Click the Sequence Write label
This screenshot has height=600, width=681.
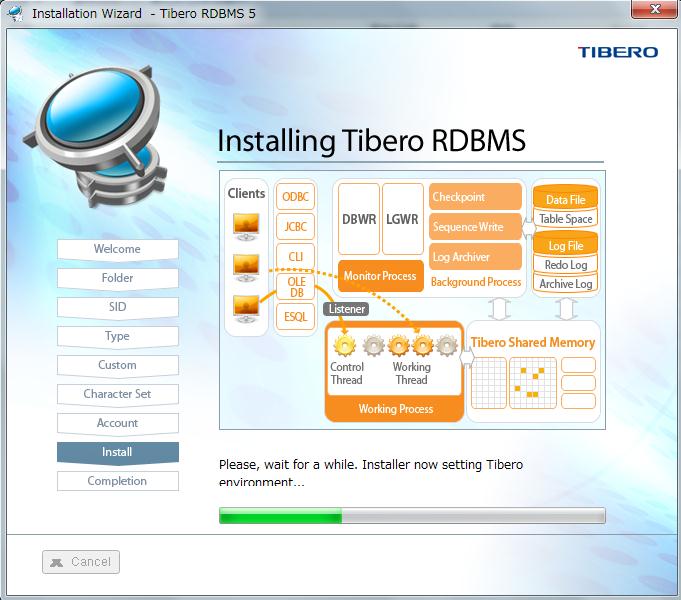coord(468,227)
